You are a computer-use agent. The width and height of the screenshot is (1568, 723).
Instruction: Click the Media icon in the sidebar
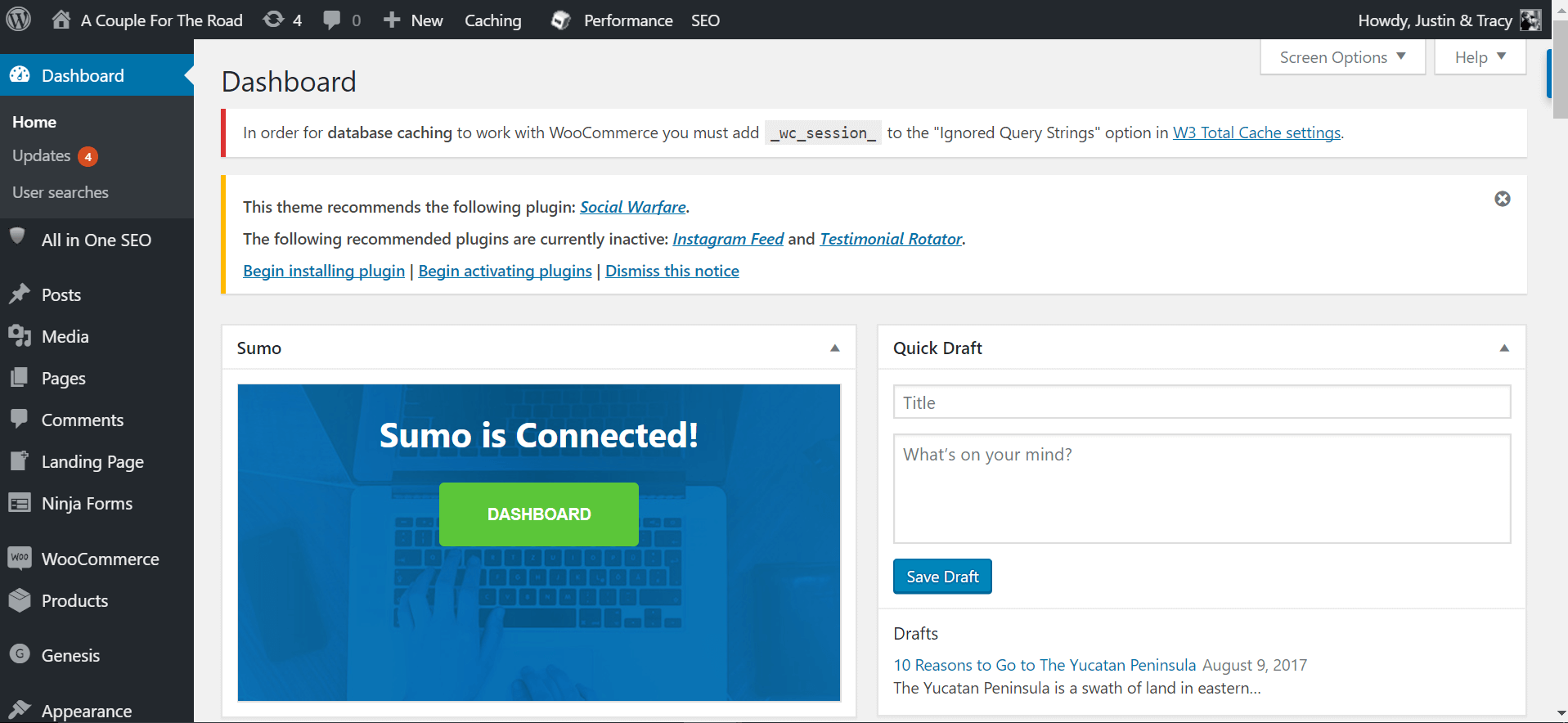20,336
